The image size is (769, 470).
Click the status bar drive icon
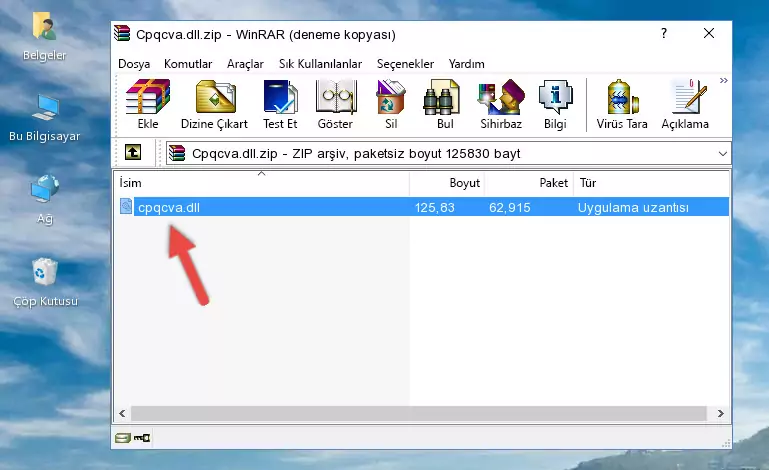pos(123,438)
